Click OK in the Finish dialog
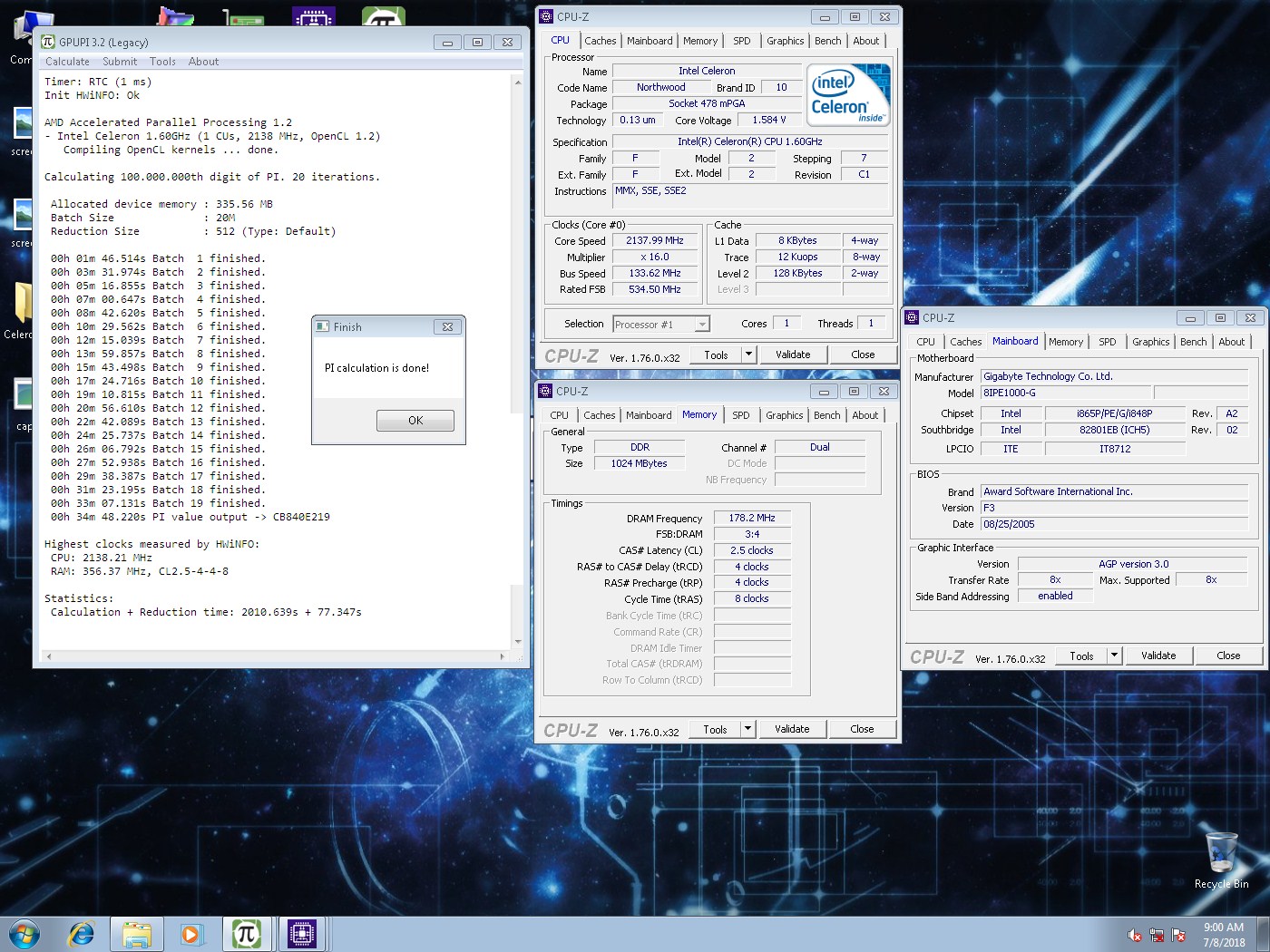 point(415,421)
